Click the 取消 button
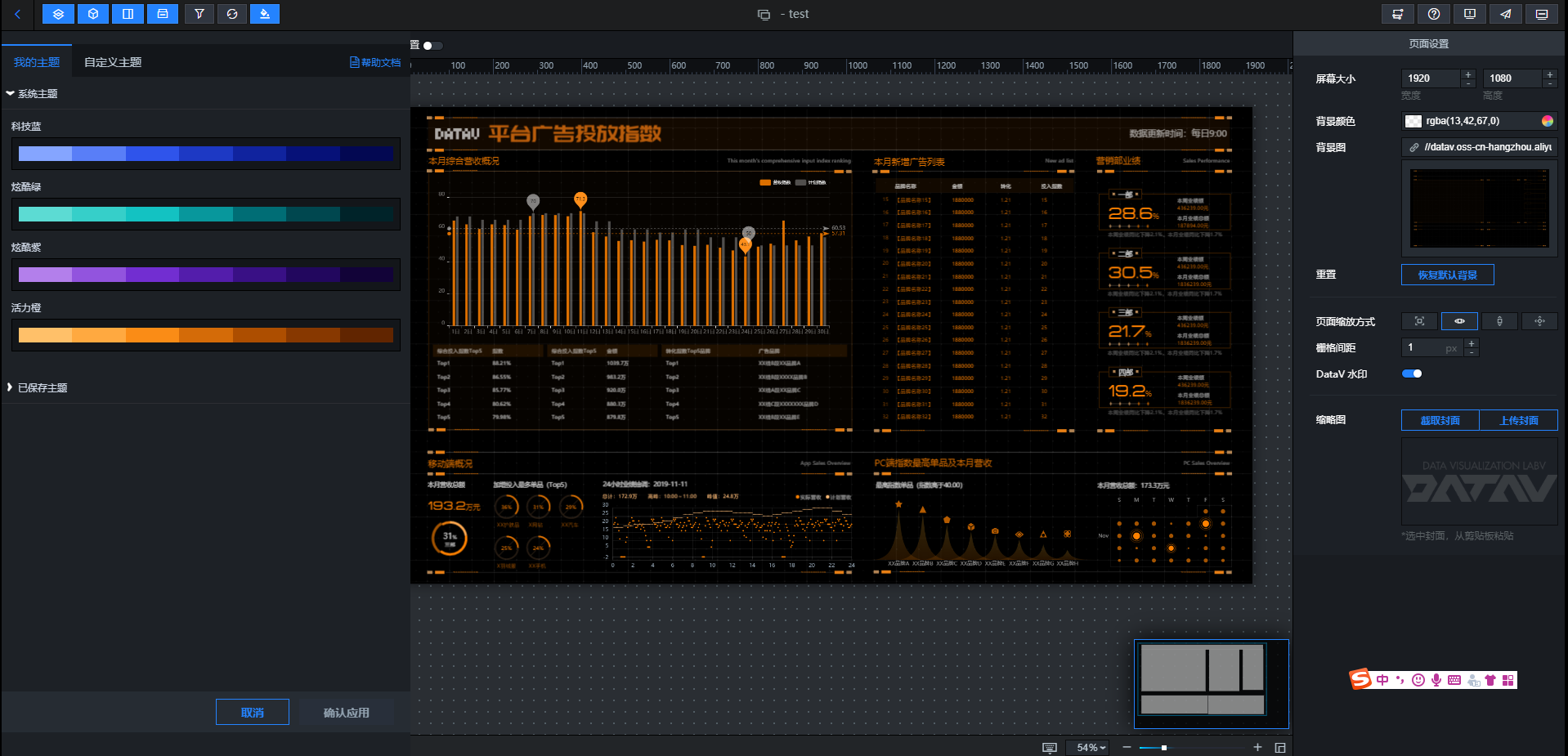Viewport: 1568px width, 756px height. (x=253, y=712)
